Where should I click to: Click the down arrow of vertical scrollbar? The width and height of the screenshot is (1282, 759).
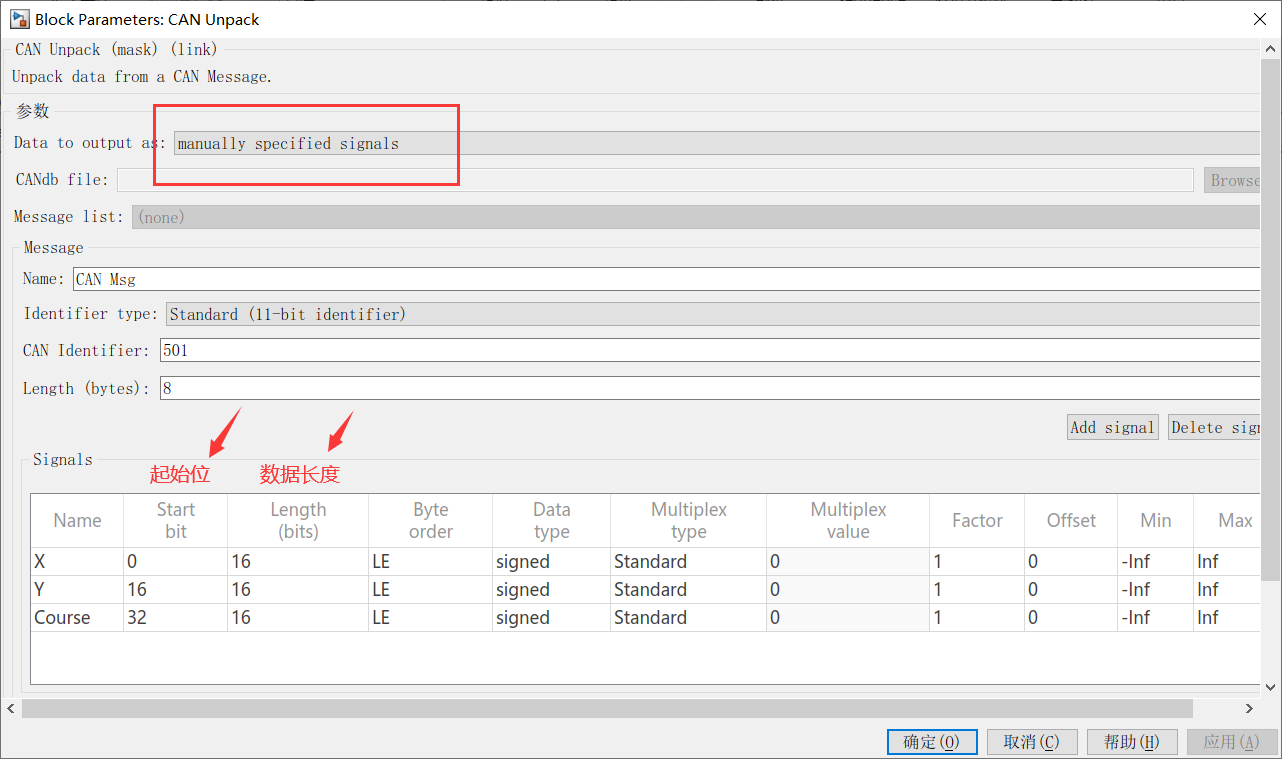coord(1271,687)
